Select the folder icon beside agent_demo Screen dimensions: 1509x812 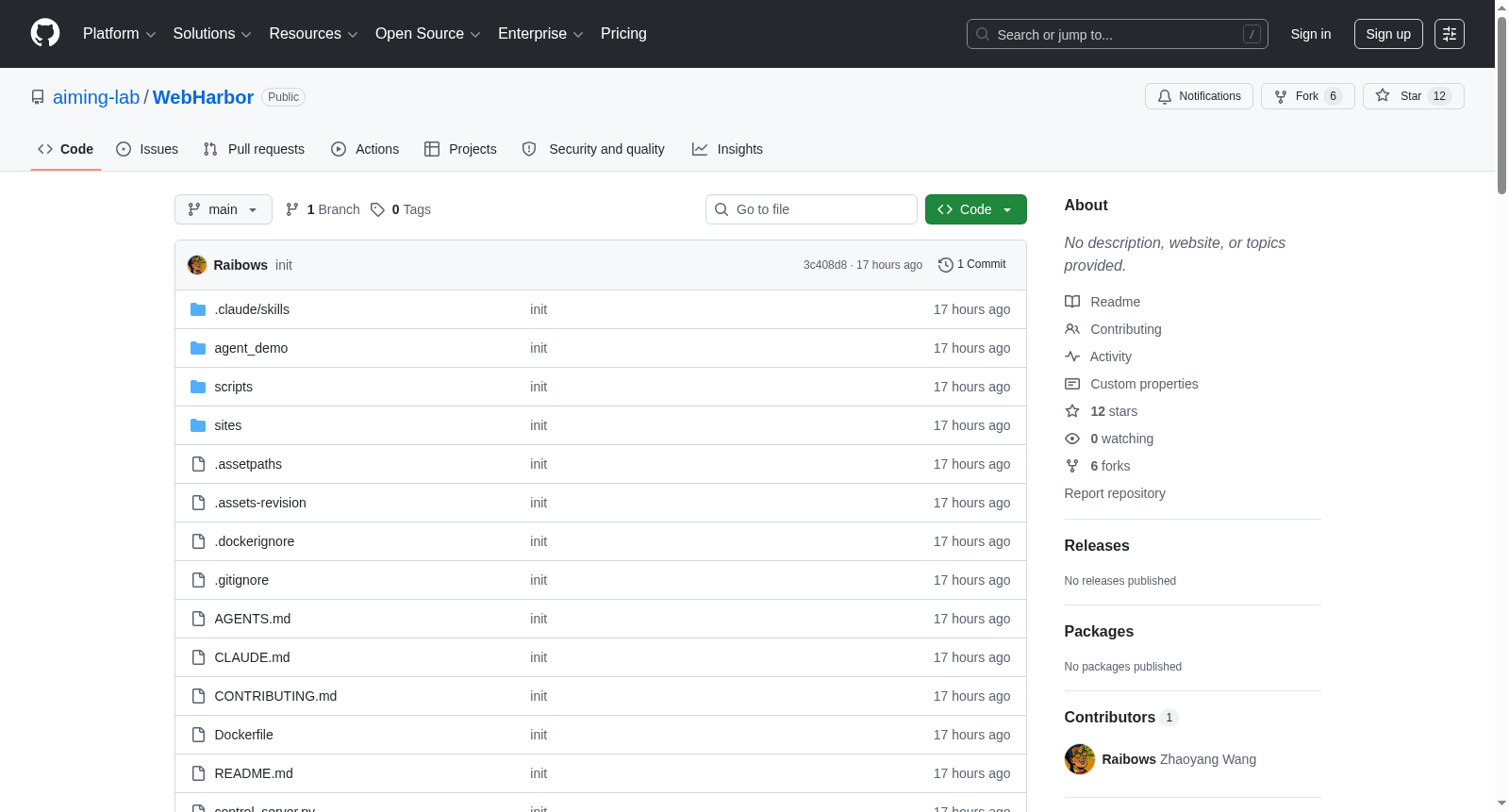(x=198, y=348)
